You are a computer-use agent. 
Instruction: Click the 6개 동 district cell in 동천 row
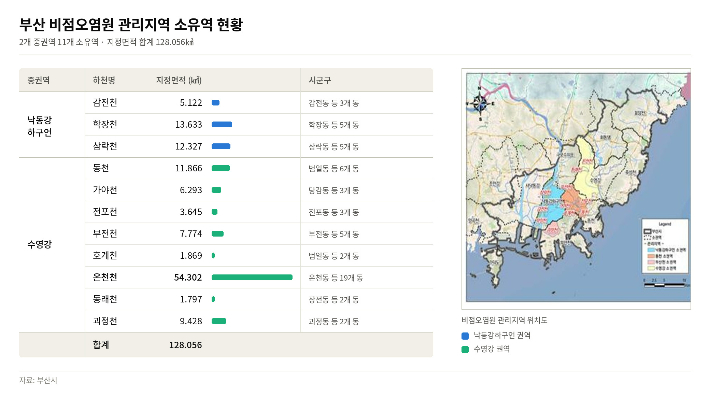(334, 168)
